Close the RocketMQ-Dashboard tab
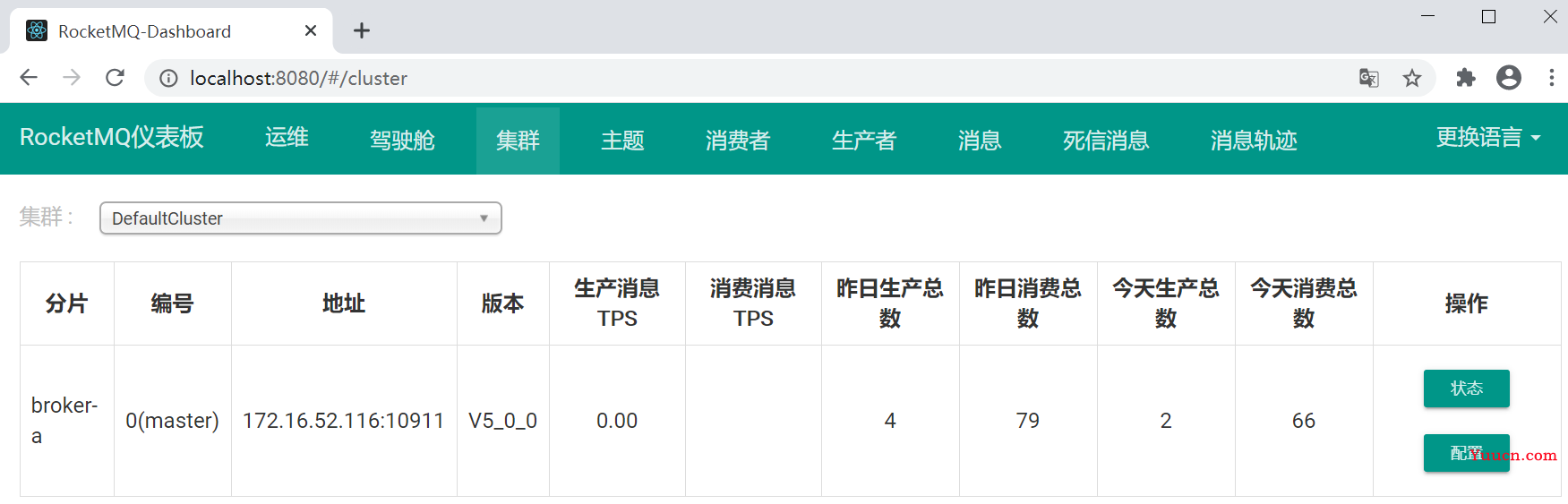This screenshot has height=504, width=1568. (x=311, y=30)
